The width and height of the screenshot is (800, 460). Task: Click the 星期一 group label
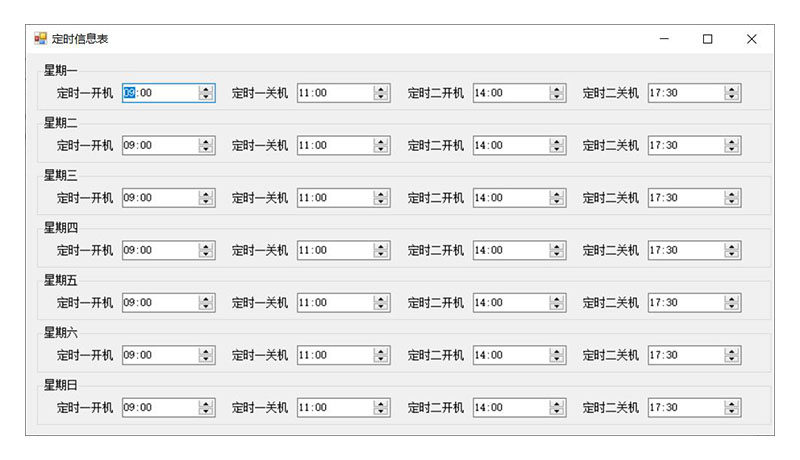[x=60, y=70]
